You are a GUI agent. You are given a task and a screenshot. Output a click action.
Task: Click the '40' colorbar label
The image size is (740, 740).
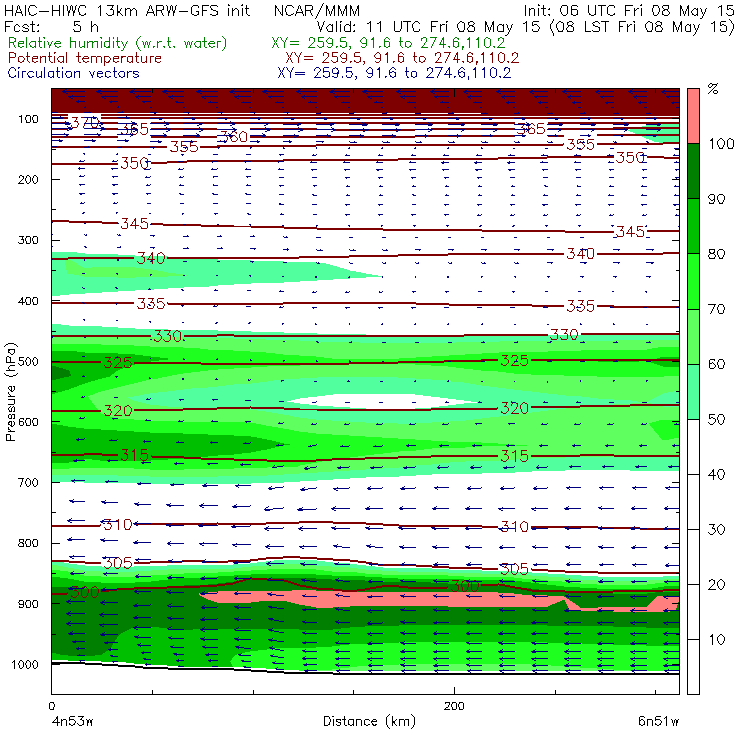click(x=716, y=474)
